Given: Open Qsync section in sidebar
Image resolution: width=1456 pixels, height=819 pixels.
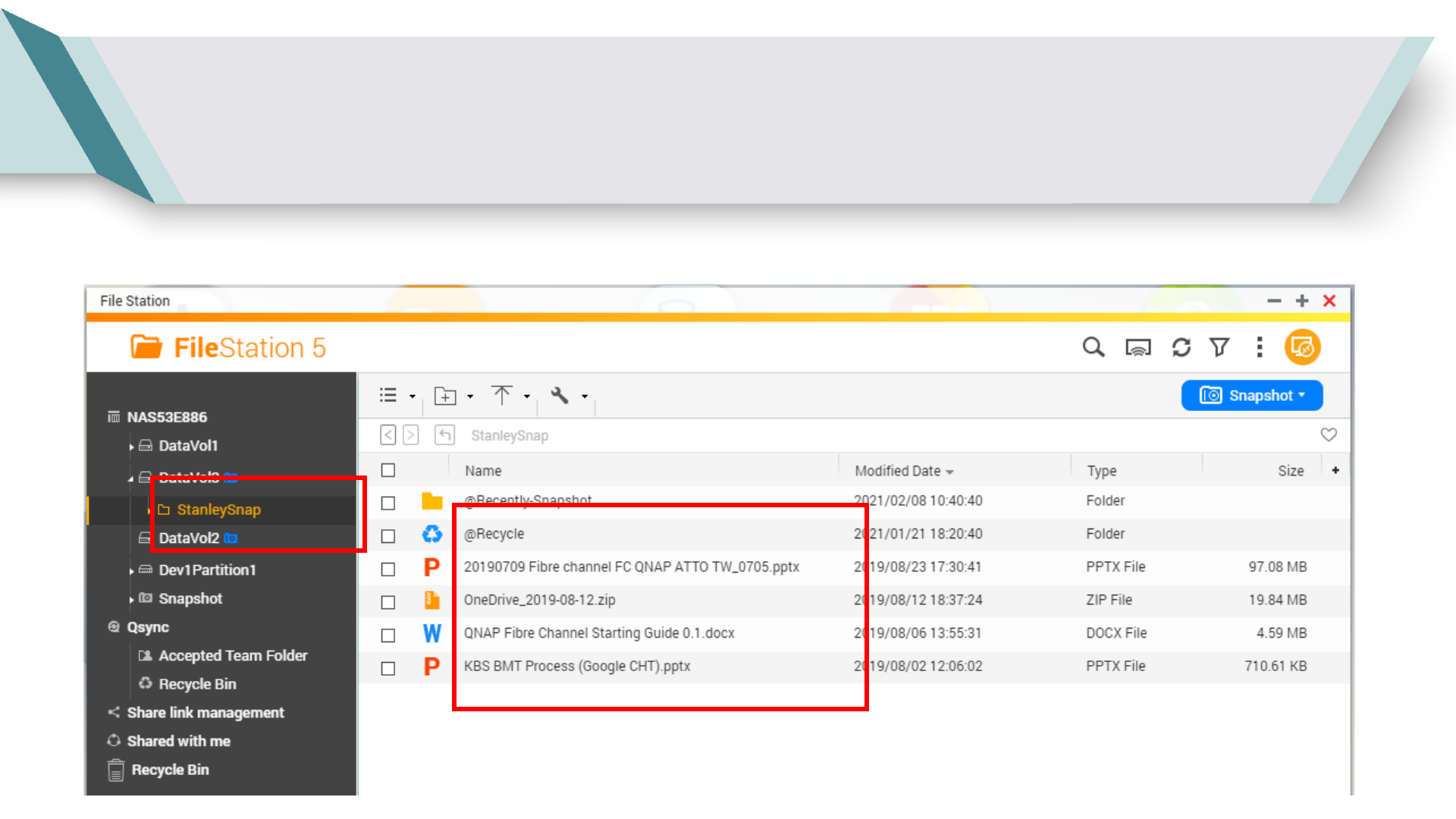Looking at the screenshot, I should (148, 628).
